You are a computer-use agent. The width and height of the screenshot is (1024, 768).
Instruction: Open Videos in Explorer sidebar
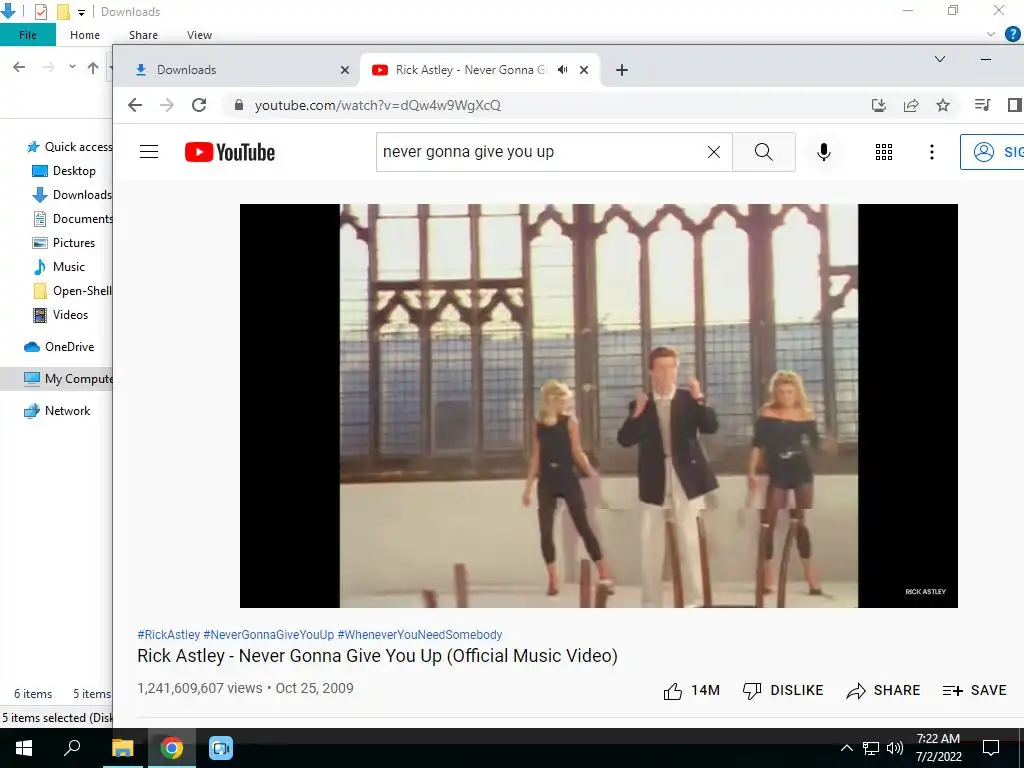pyautogui.click(x=60, y=315)
